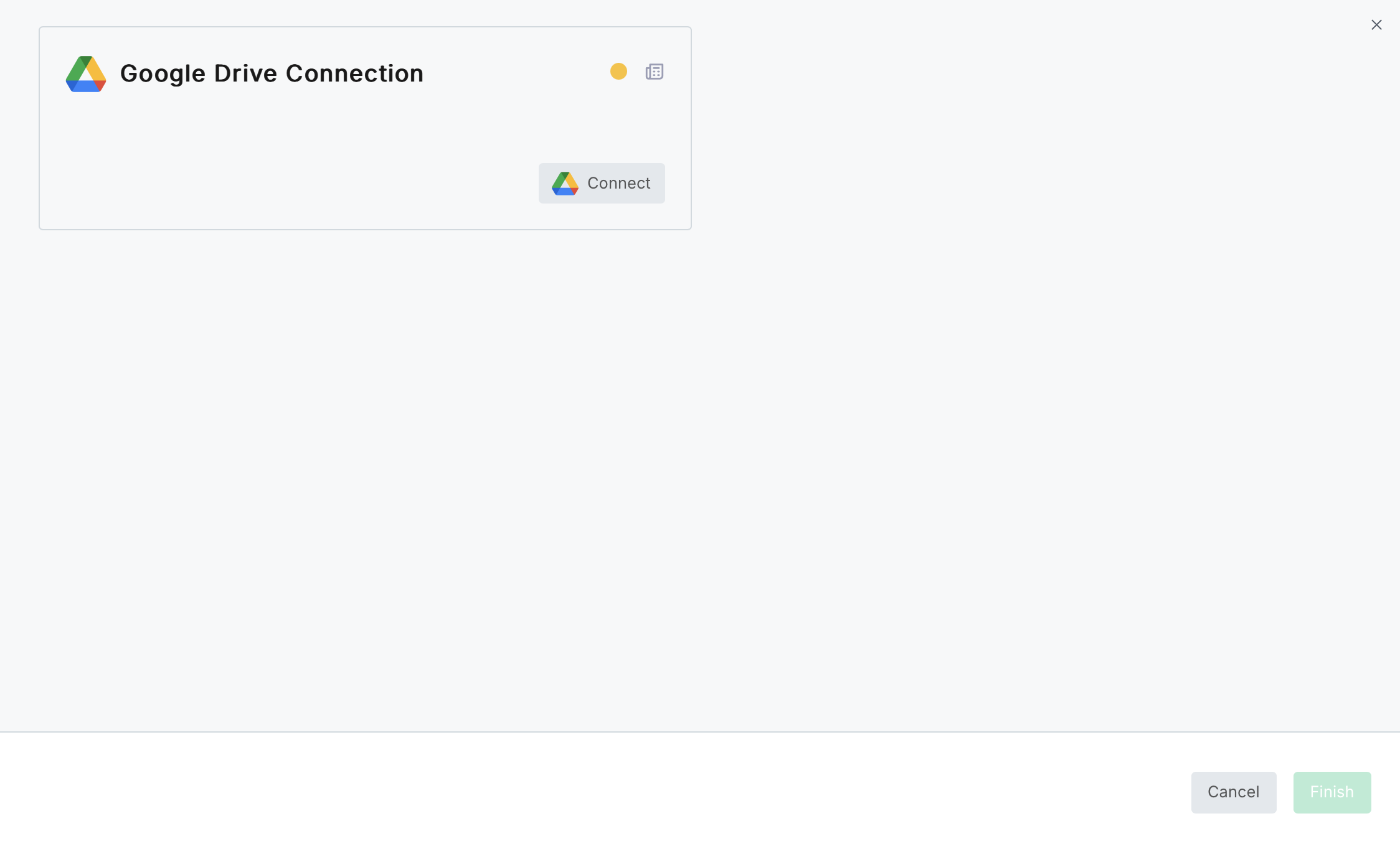1400x844 pixels.
Task: Dismiss the setup using Cancel
Action: [1233, 792]
